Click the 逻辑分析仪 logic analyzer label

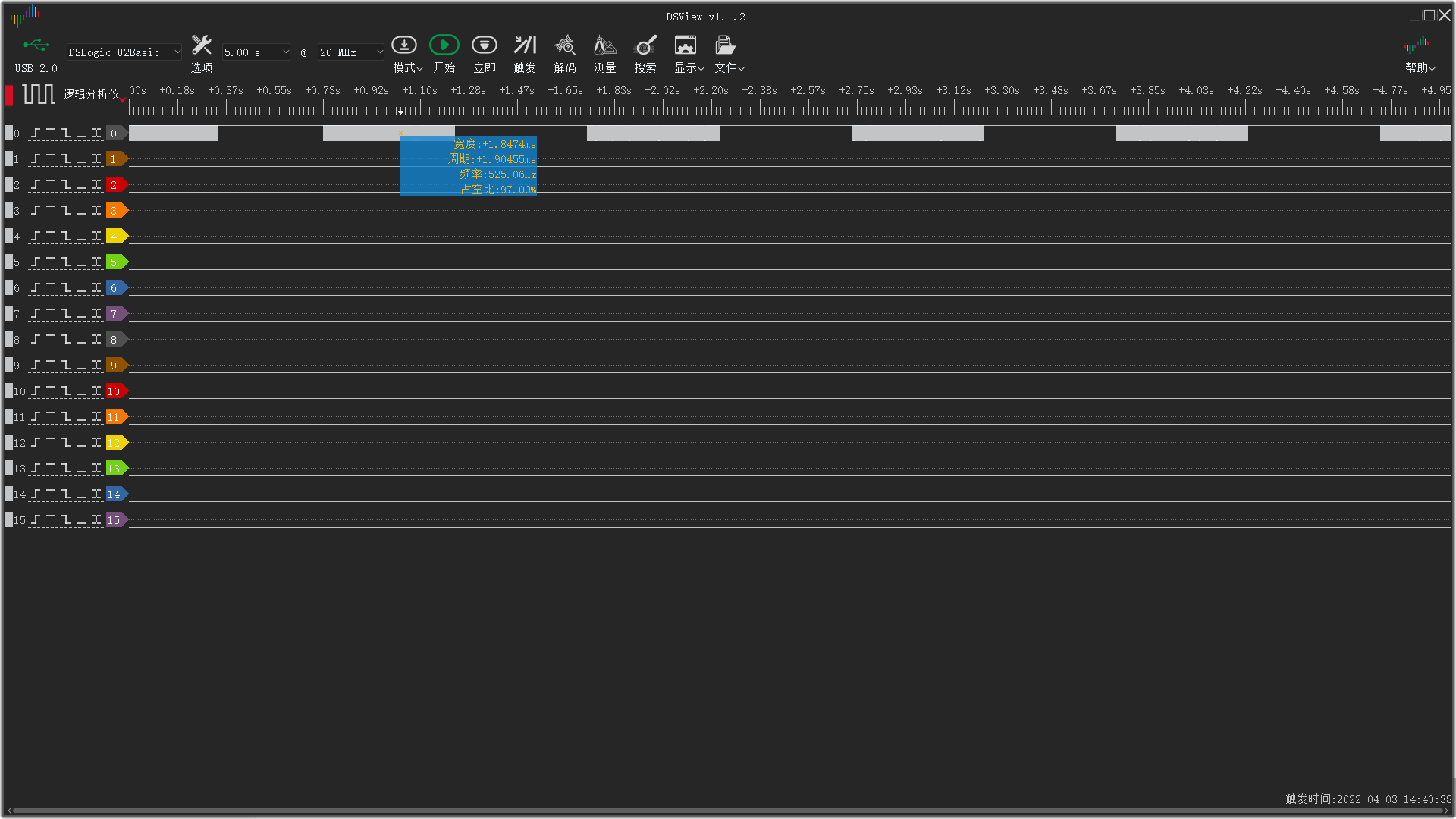pyautogui.click(x=91, y=94)
